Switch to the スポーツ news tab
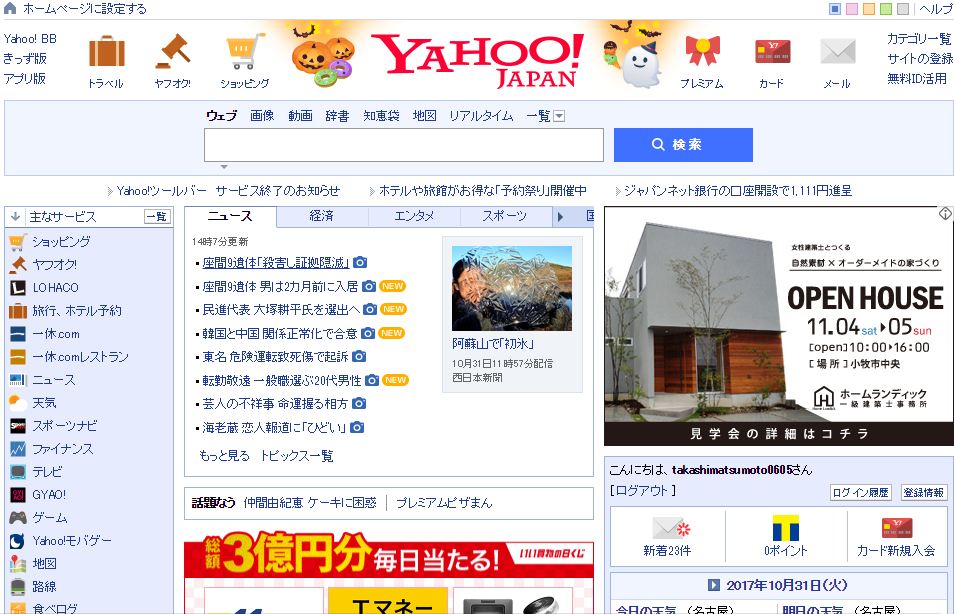The image size is (954, 614). tap(504, 216)
